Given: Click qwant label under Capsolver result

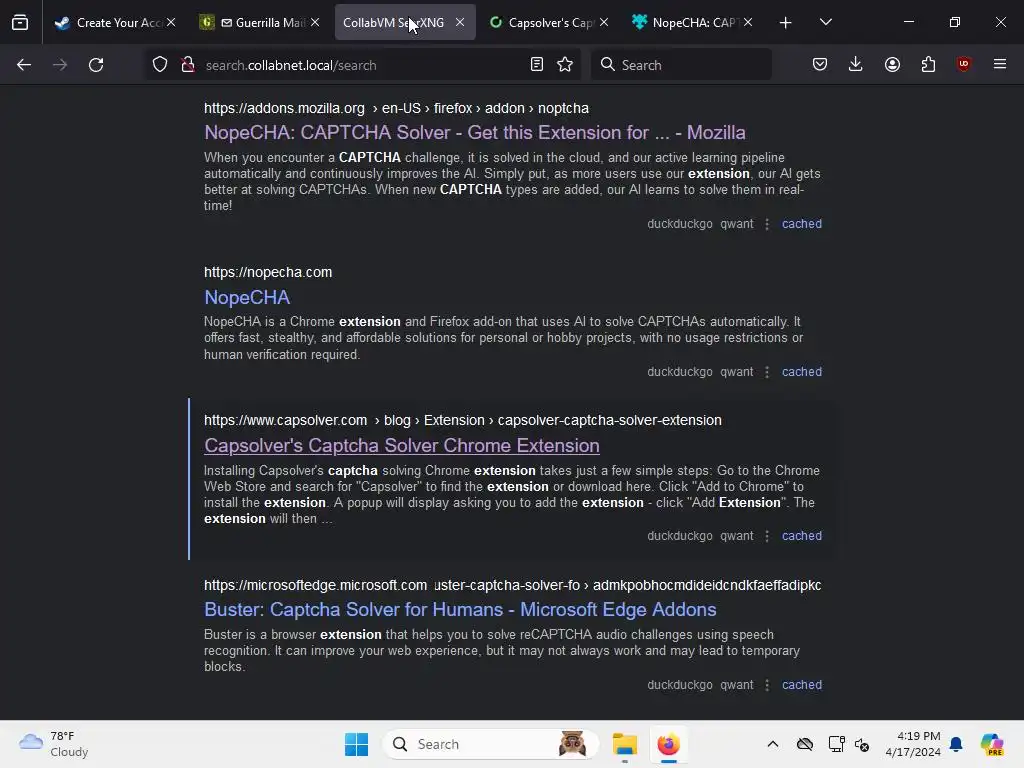Looking at the screenshot, I should (x=737, y=536).
